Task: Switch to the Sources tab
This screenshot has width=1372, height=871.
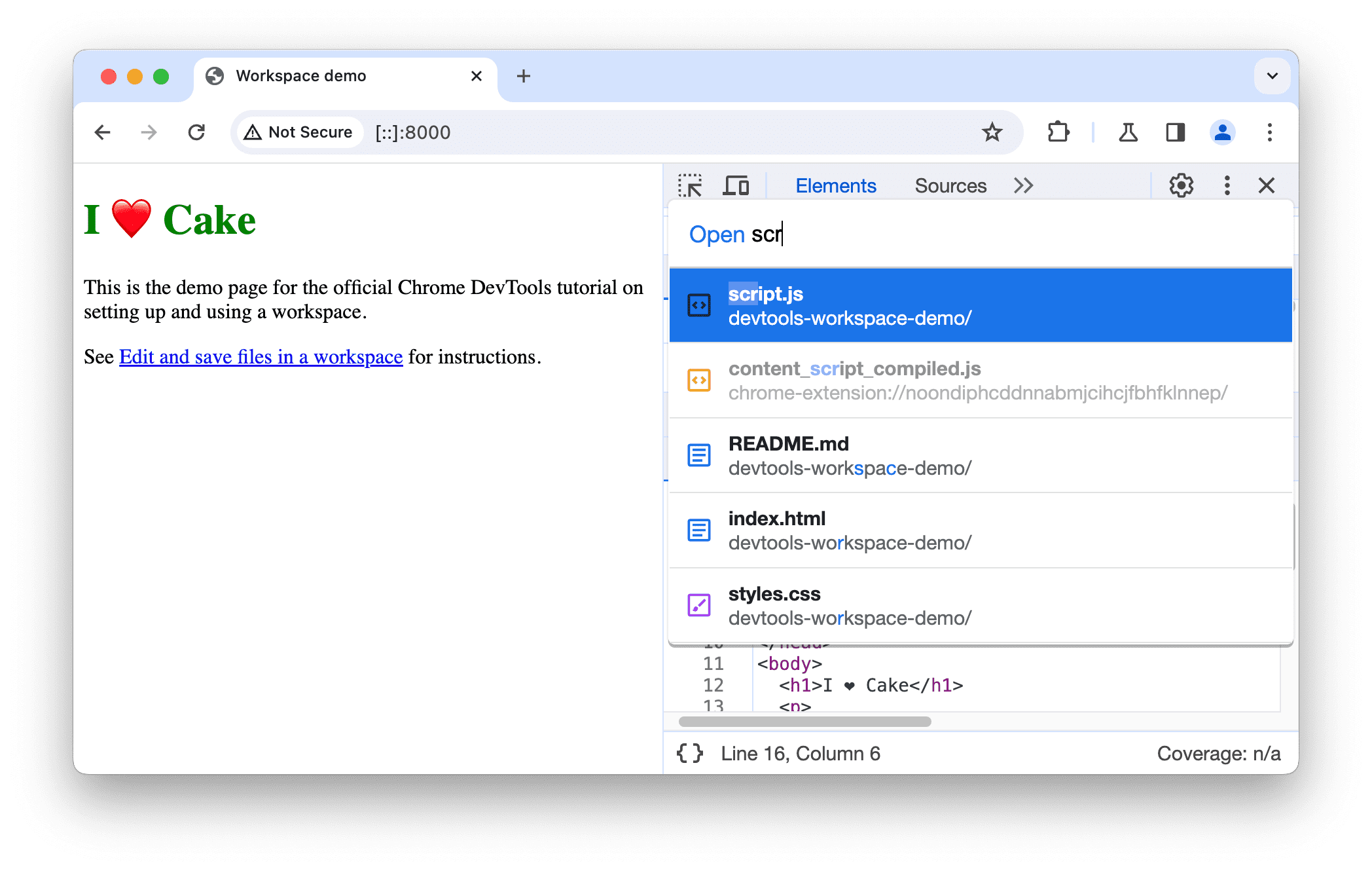Action: tap(952, 184)
